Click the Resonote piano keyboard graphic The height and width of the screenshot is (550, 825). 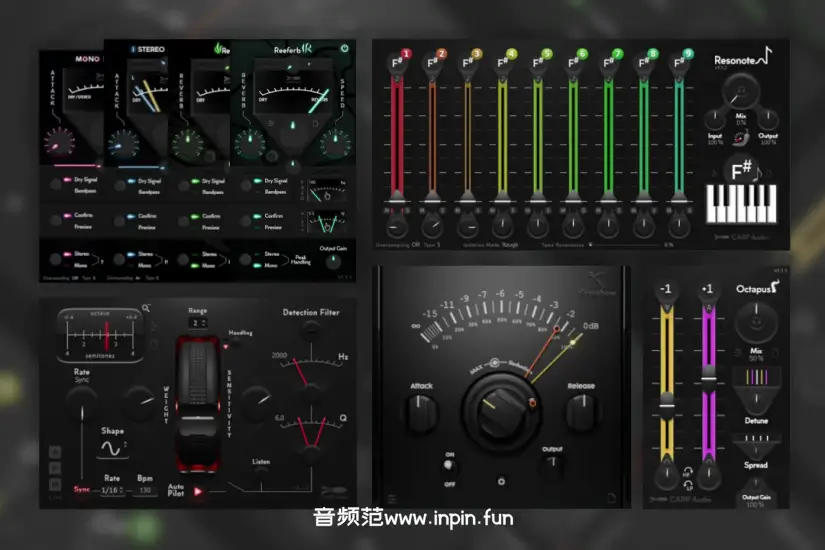coord(742,203)
